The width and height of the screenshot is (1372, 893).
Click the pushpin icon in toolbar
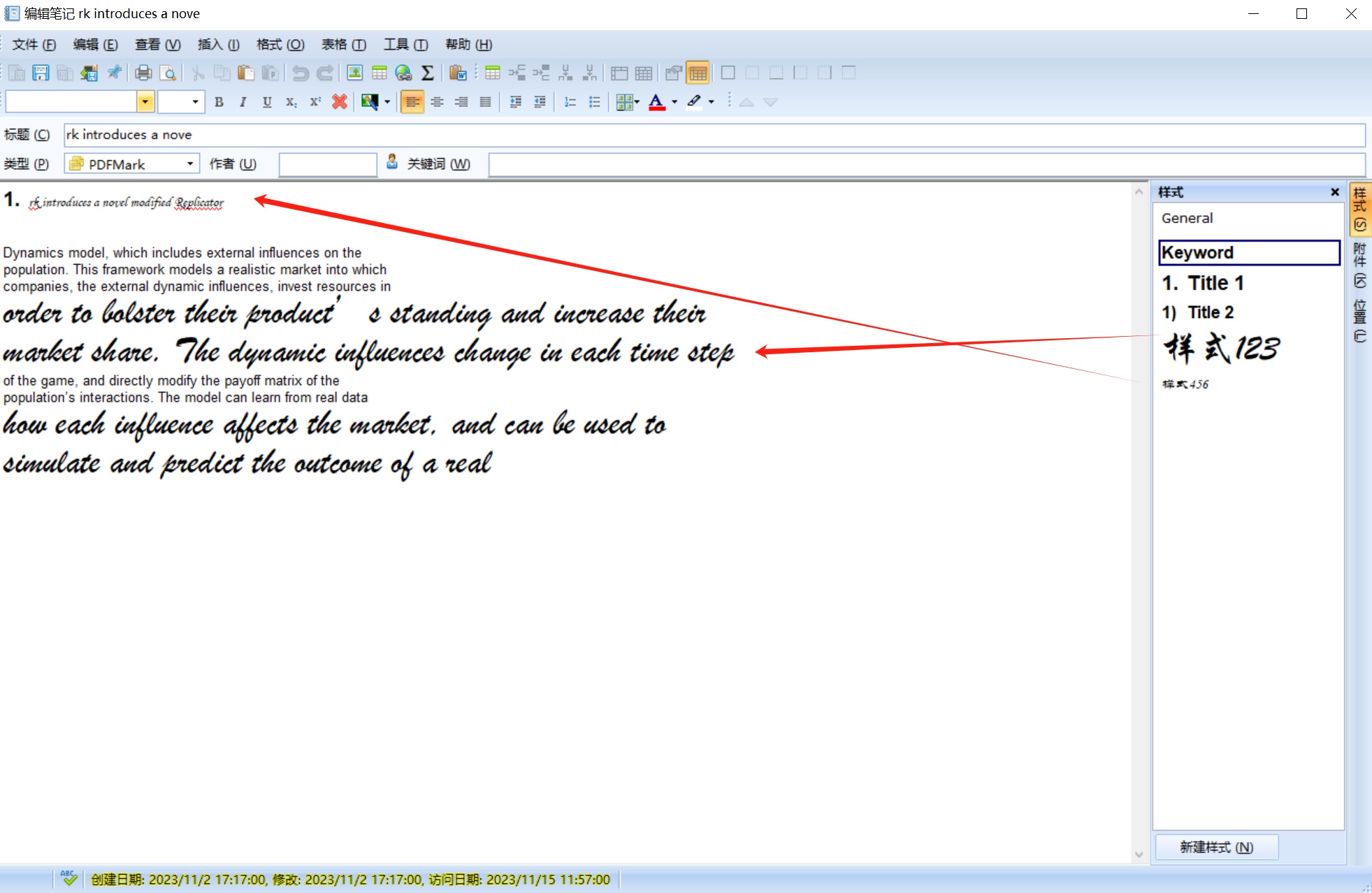pos(114,73)
